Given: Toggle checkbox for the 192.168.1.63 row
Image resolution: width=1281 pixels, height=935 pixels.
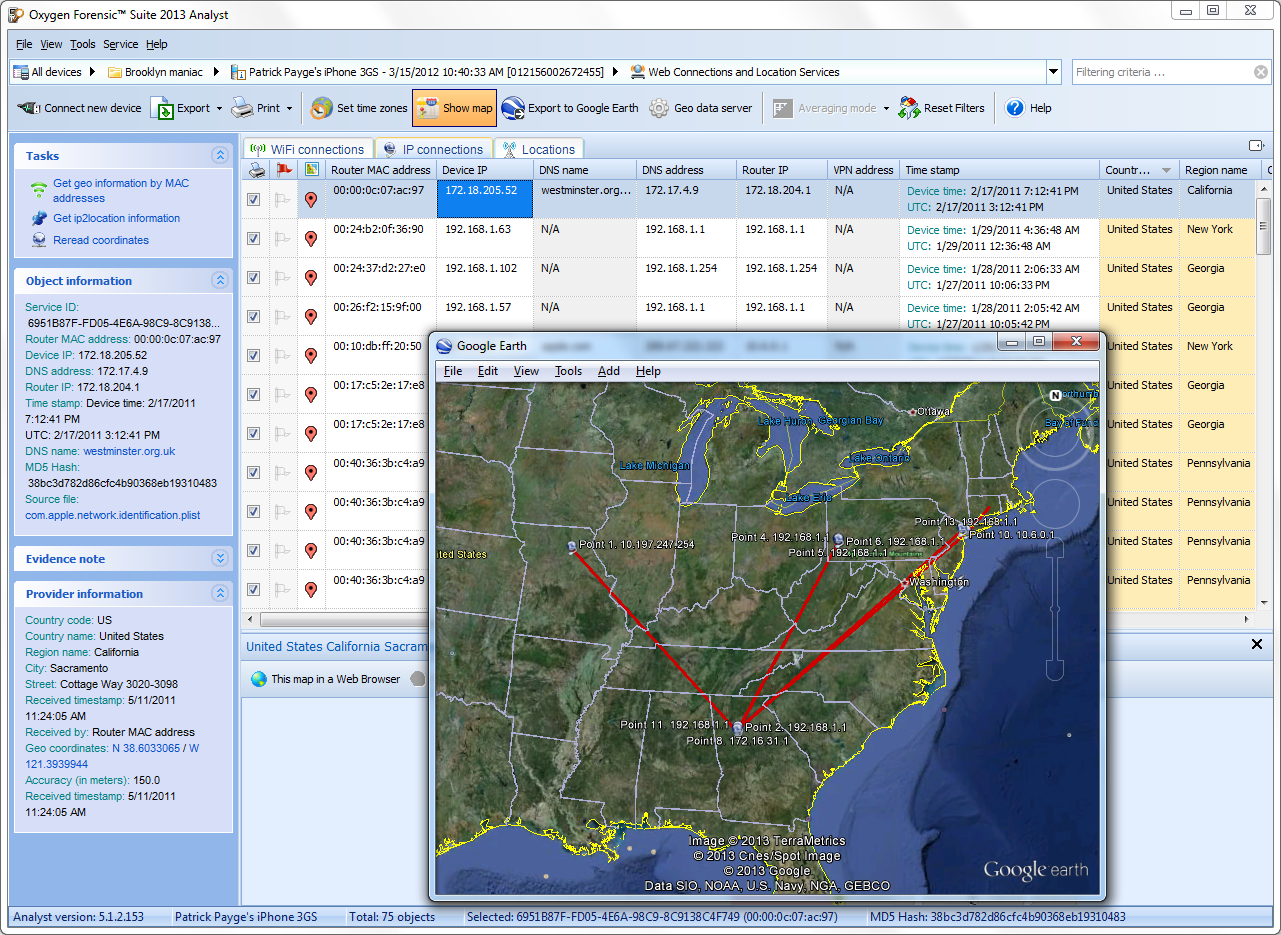Looking at the screenshot, I should tap(254, 239).
